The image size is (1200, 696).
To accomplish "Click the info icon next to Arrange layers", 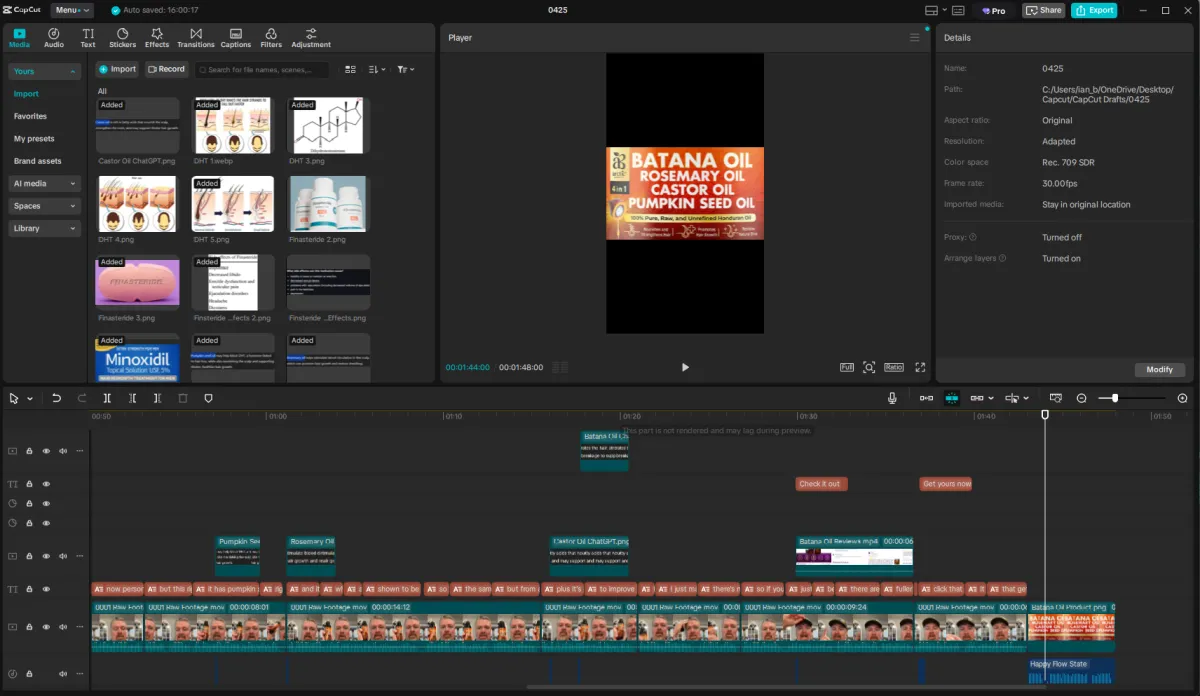I will 1002,258.
